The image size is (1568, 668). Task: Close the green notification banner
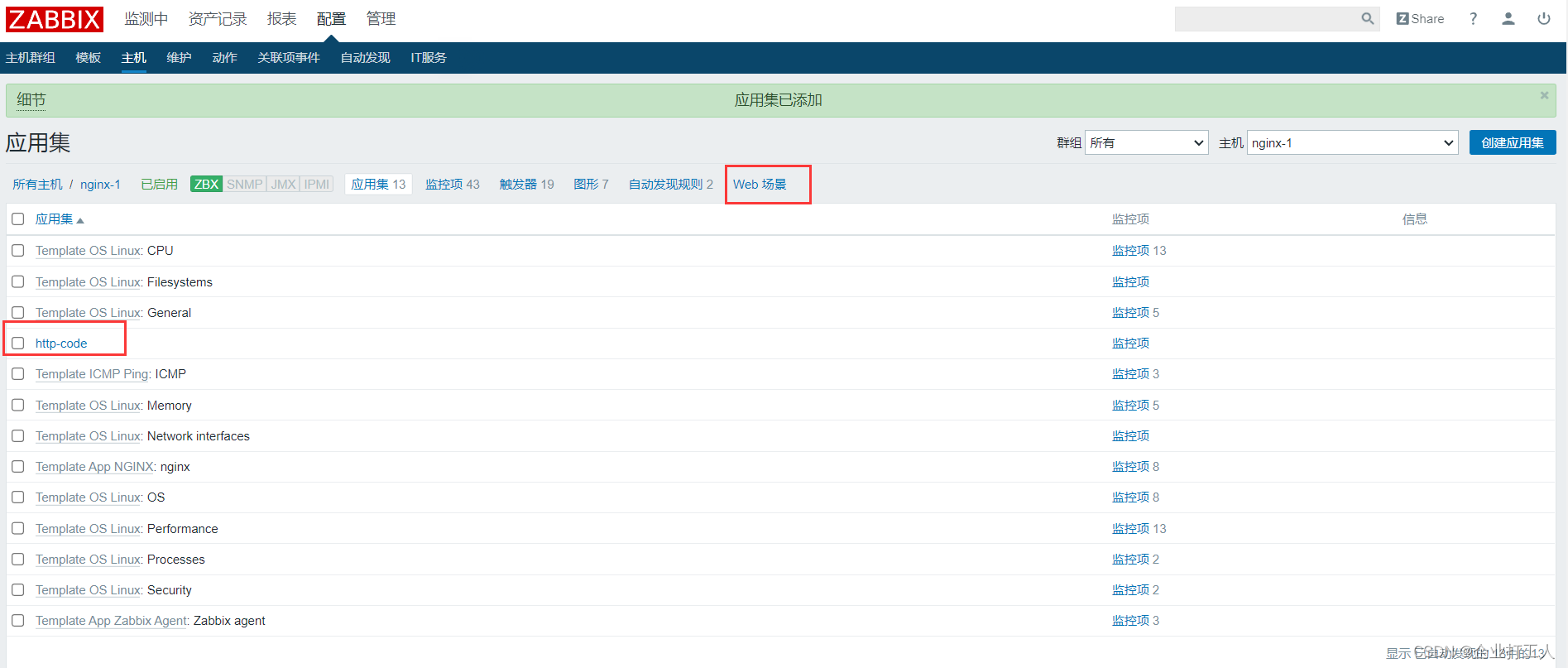pyautogui.click(x=1544, y=95)
